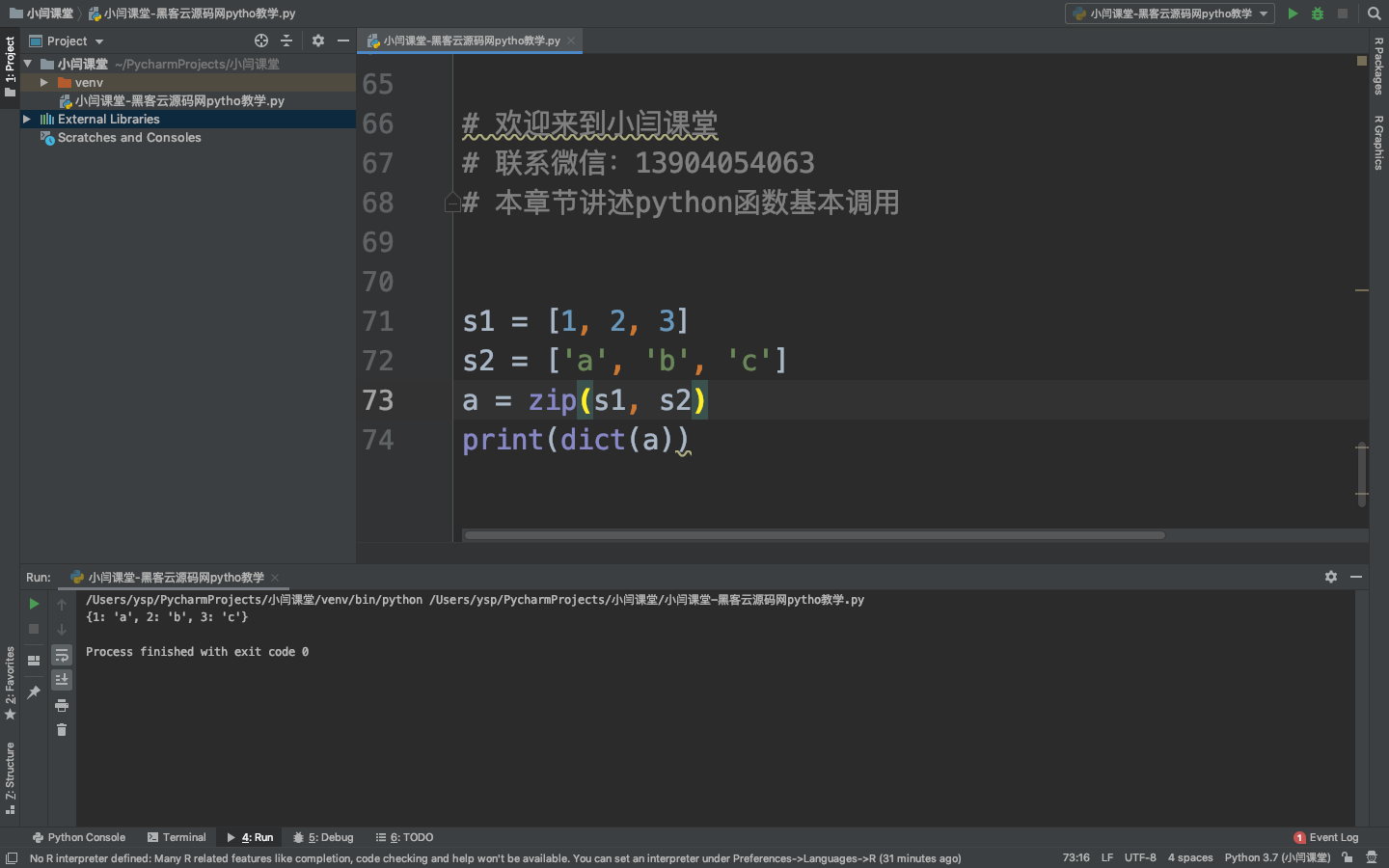Run the script with the top green play button
Image resolution: width=1389 pixels, height=868 pixels.
pyautogui.click(x=1293, y=14)
